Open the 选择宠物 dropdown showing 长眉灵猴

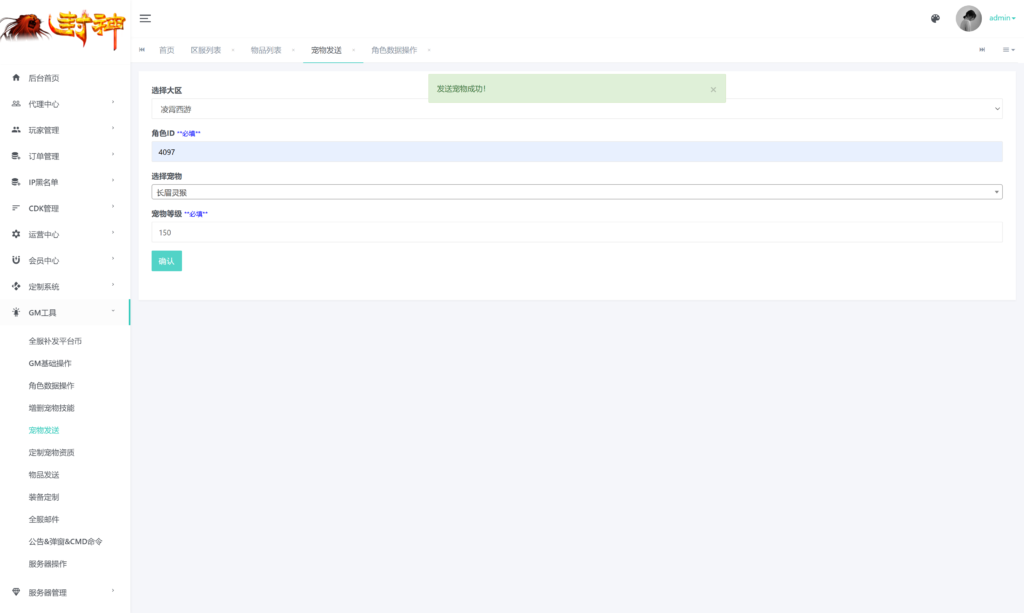coord(576,192)
